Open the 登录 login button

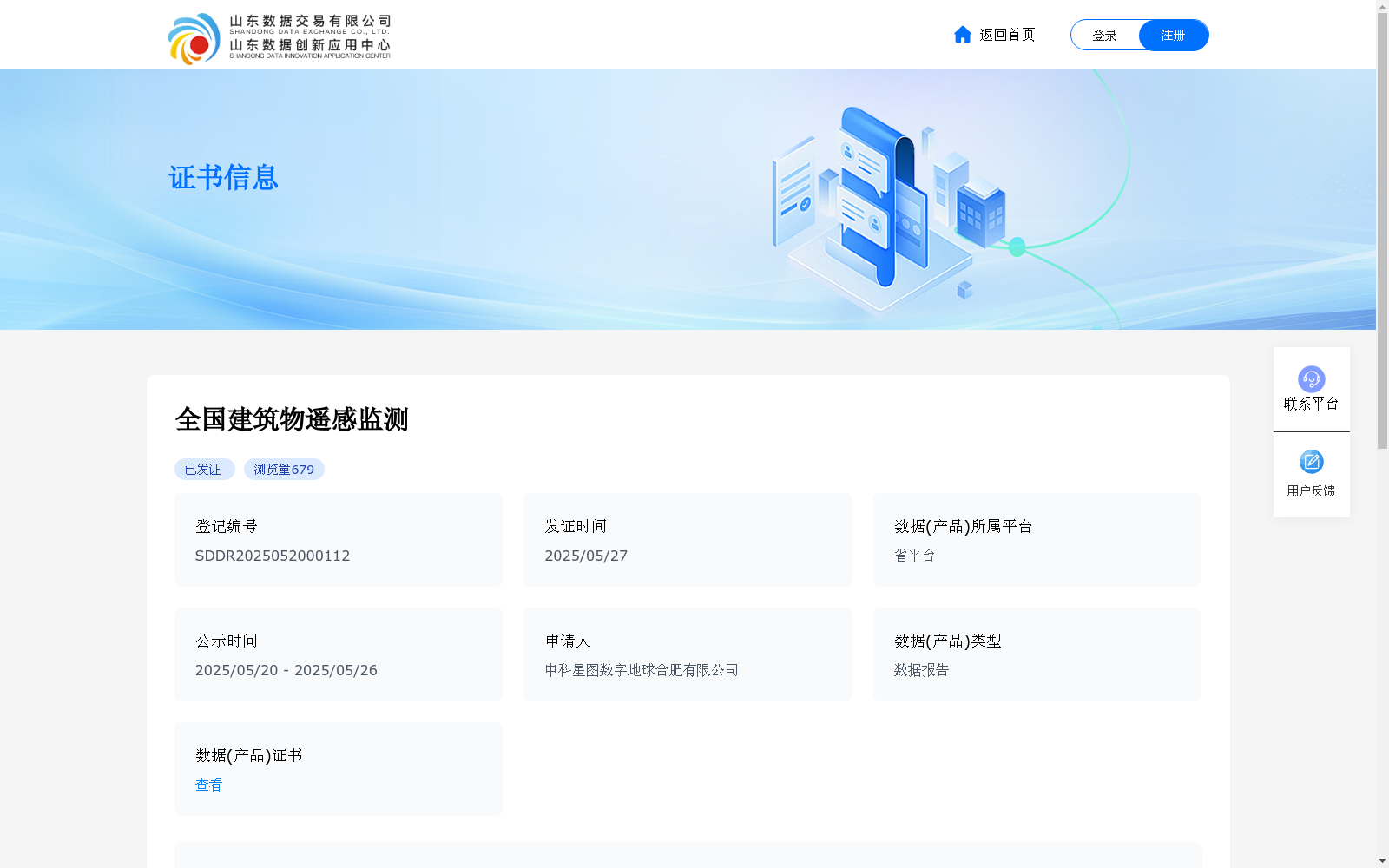[1104, 35]
